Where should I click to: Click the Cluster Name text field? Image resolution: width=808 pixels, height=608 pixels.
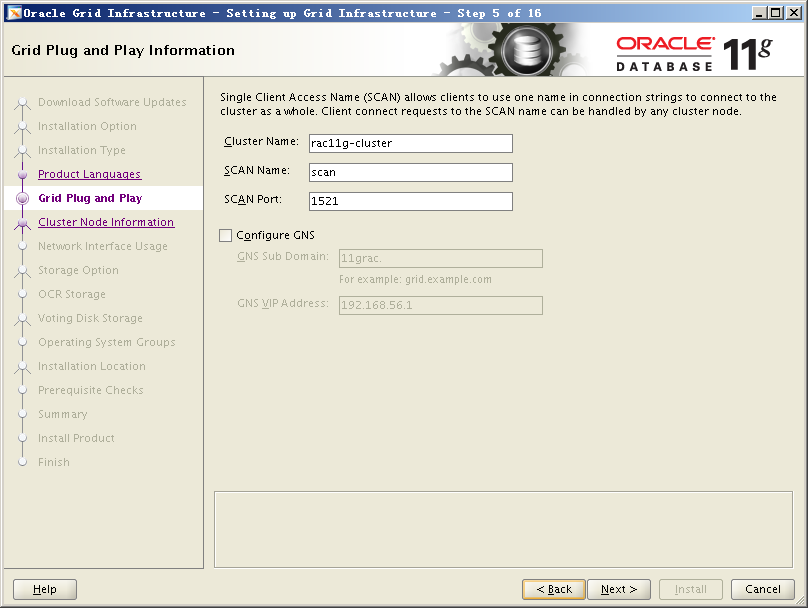coord(411,143)
